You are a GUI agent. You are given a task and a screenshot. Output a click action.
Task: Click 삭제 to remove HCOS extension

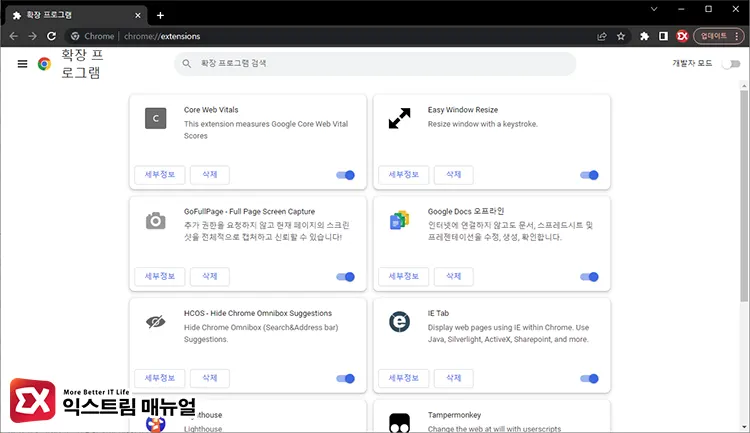click(210, 379)
